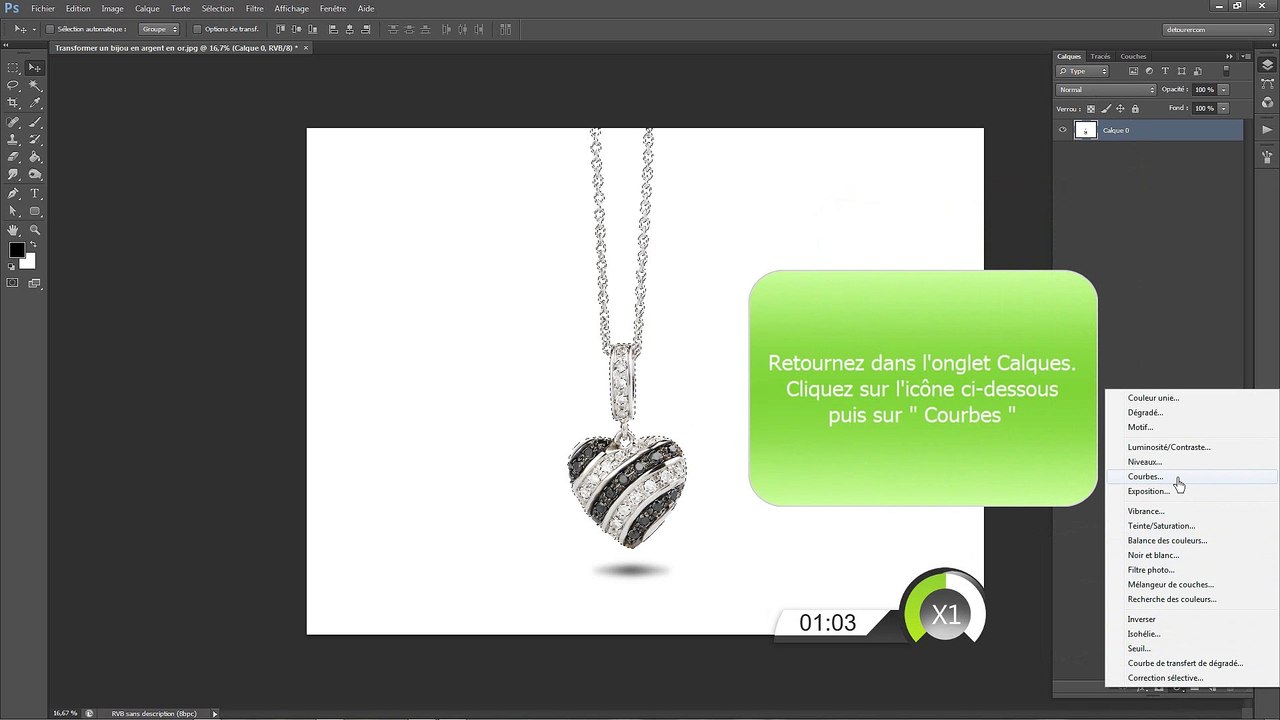Select the Sponge tool

35,175
